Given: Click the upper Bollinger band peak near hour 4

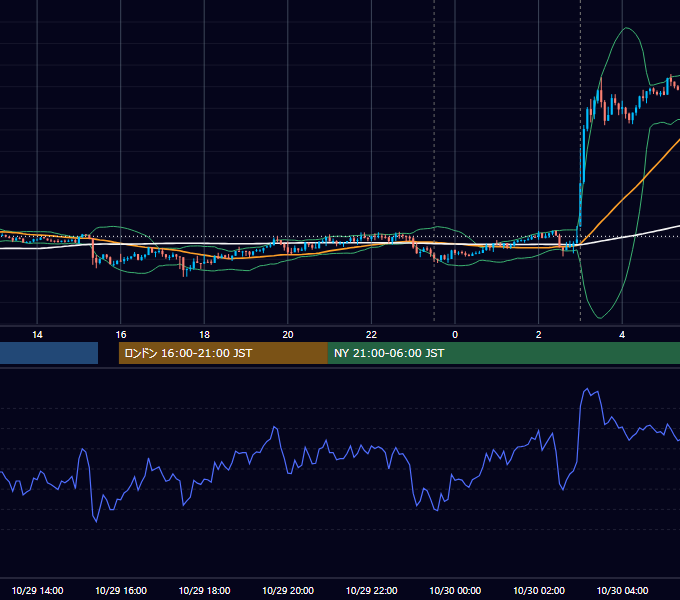Looking at the screenshot, I should coord(626,28).
